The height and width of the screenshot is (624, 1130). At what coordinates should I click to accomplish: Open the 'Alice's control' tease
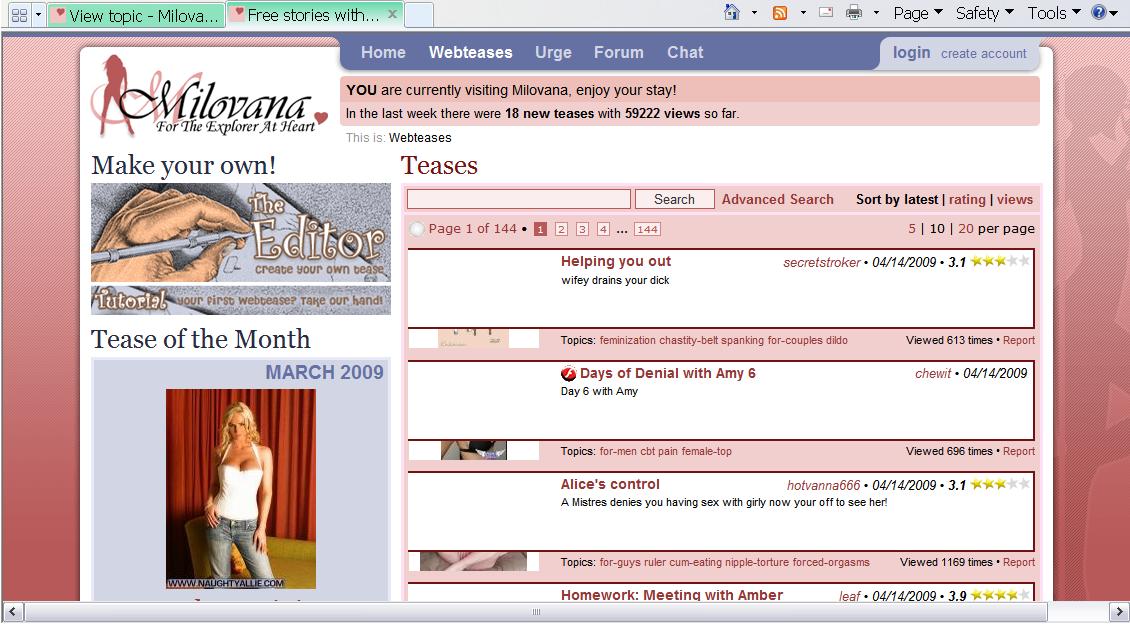click(x=610, y=484)
